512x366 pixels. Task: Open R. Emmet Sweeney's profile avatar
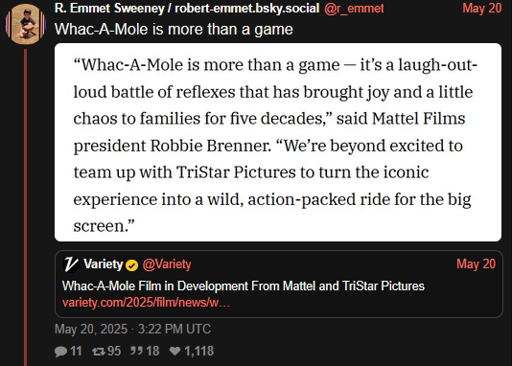26,24
